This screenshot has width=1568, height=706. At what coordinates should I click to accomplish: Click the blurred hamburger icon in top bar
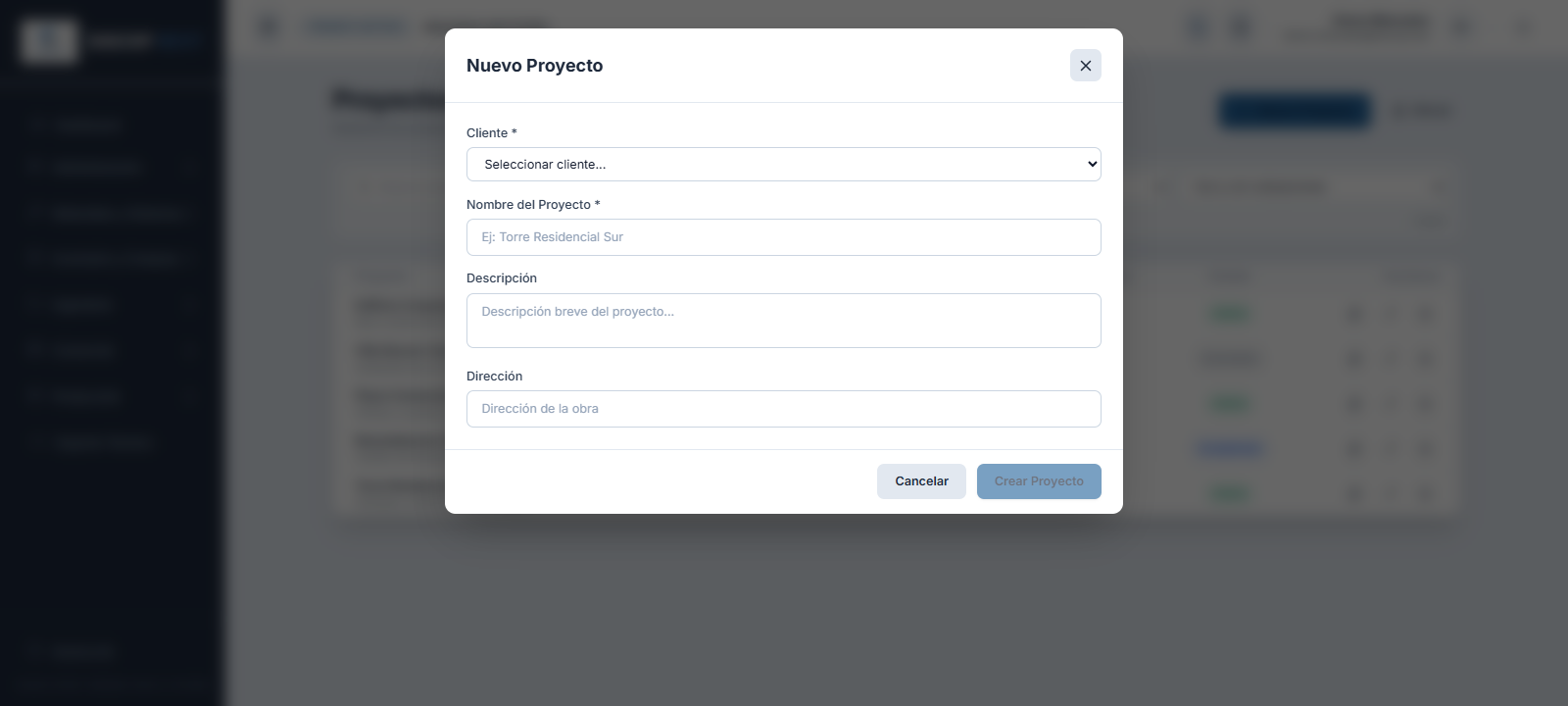269,27
